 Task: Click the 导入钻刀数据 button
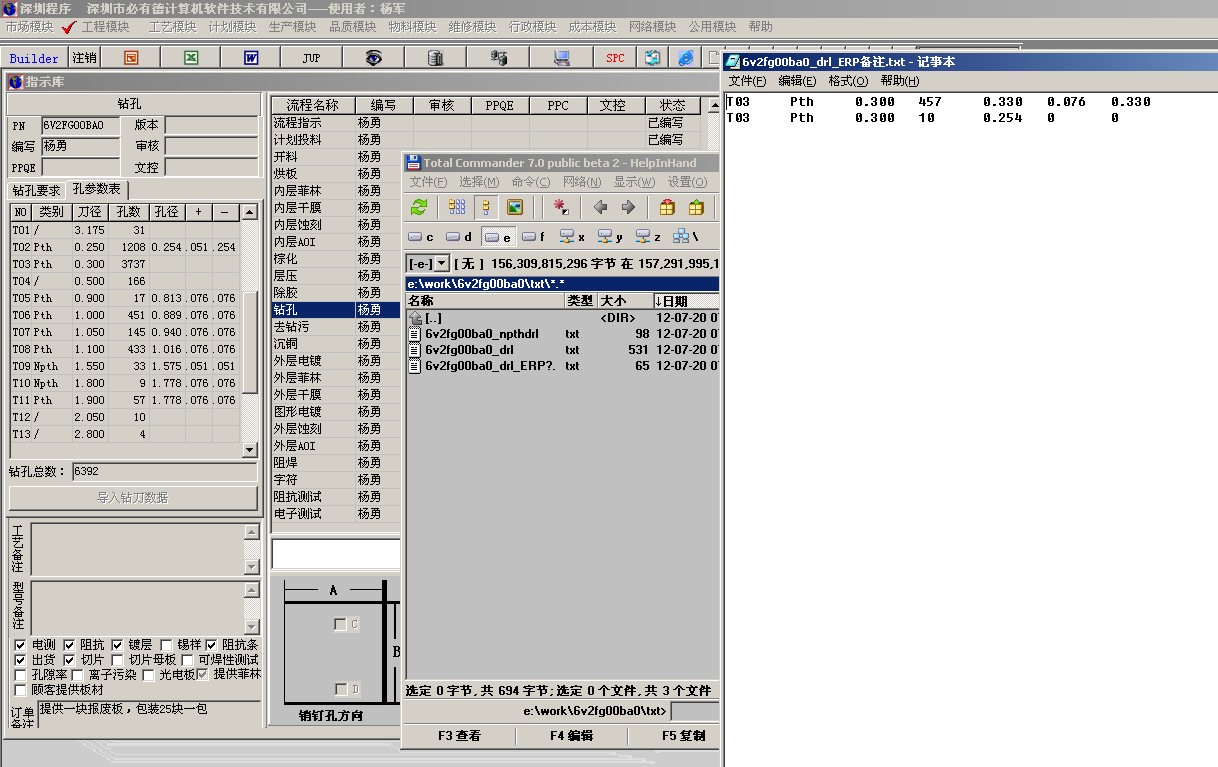[133, 497]
